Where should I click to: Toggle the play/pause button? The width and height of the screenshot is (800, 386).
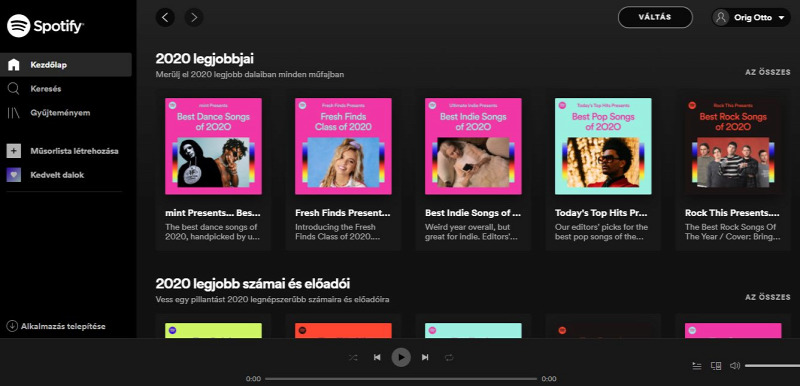(x=401, y=357)
